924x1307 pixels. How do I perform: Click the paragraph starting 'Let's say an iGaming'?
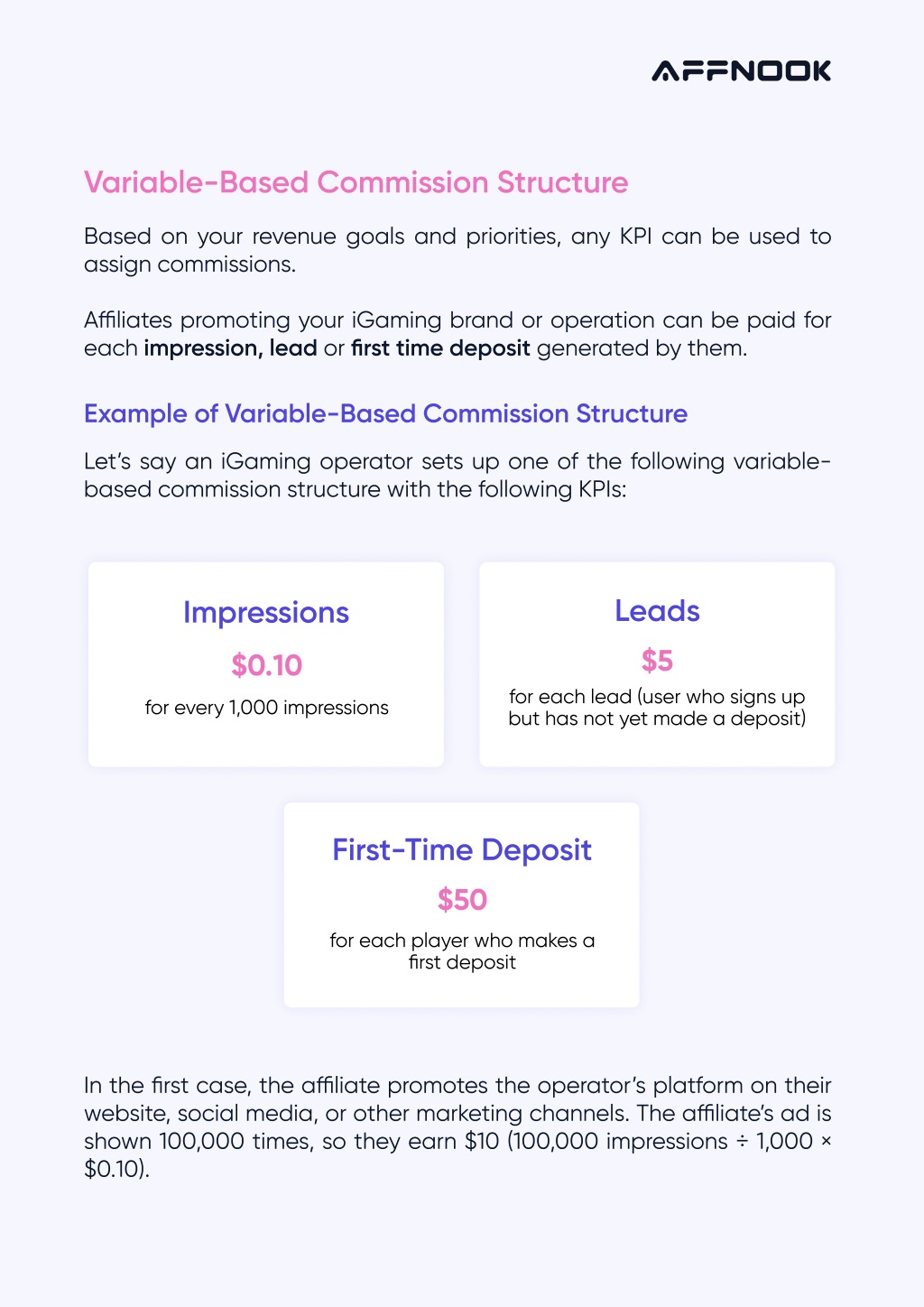pos(457,476)
